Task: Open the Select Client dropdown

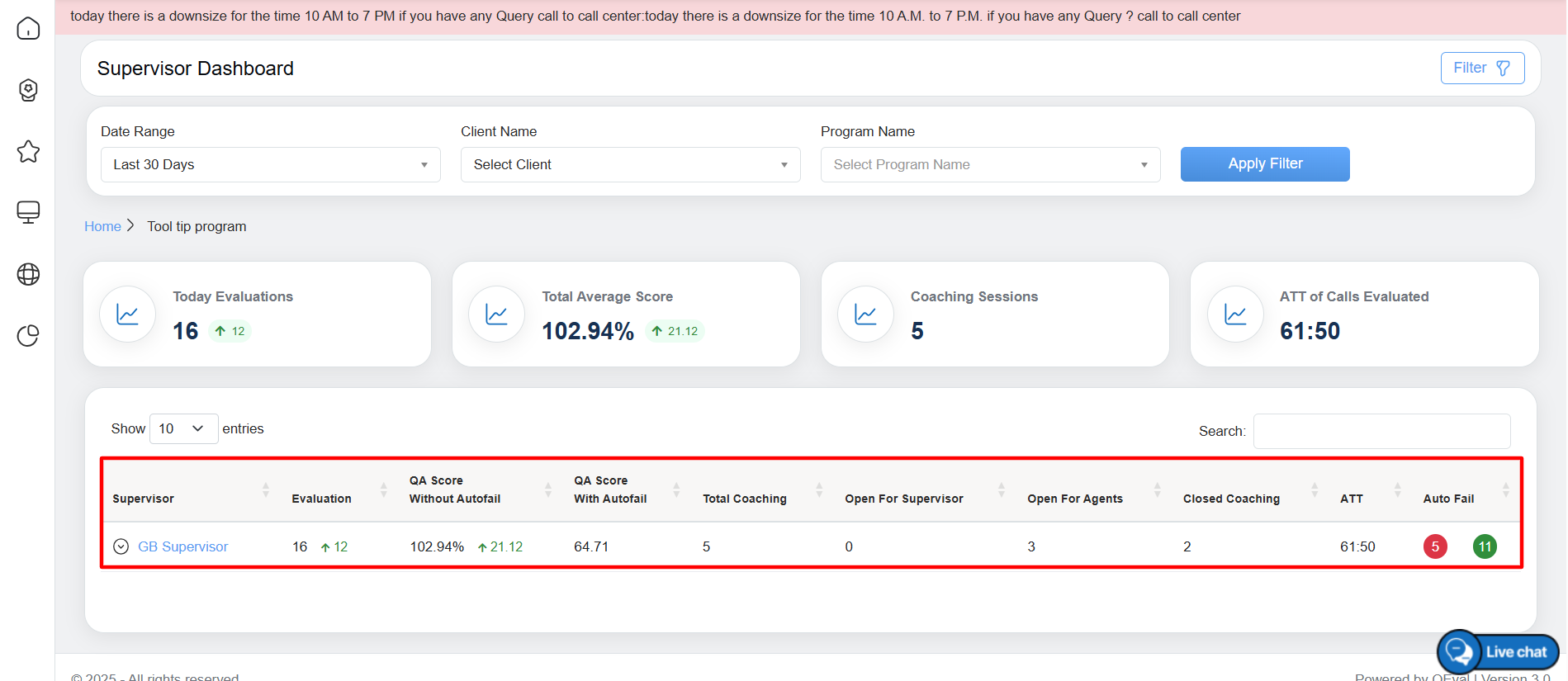Action: [630, 165]
